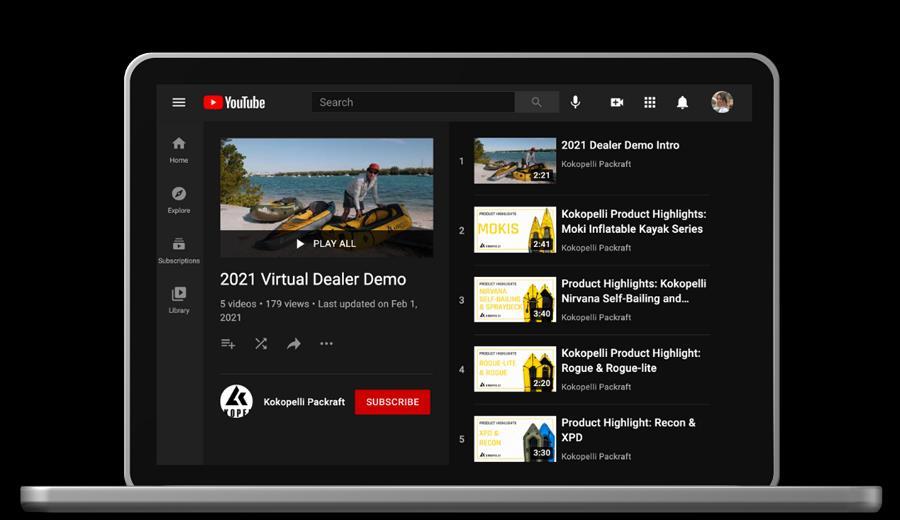Image resolution: width=900 pixels, height=520 pixels.
Task: Click Kokopelli Packraft under Moki Kayak video
Action: 596,248
